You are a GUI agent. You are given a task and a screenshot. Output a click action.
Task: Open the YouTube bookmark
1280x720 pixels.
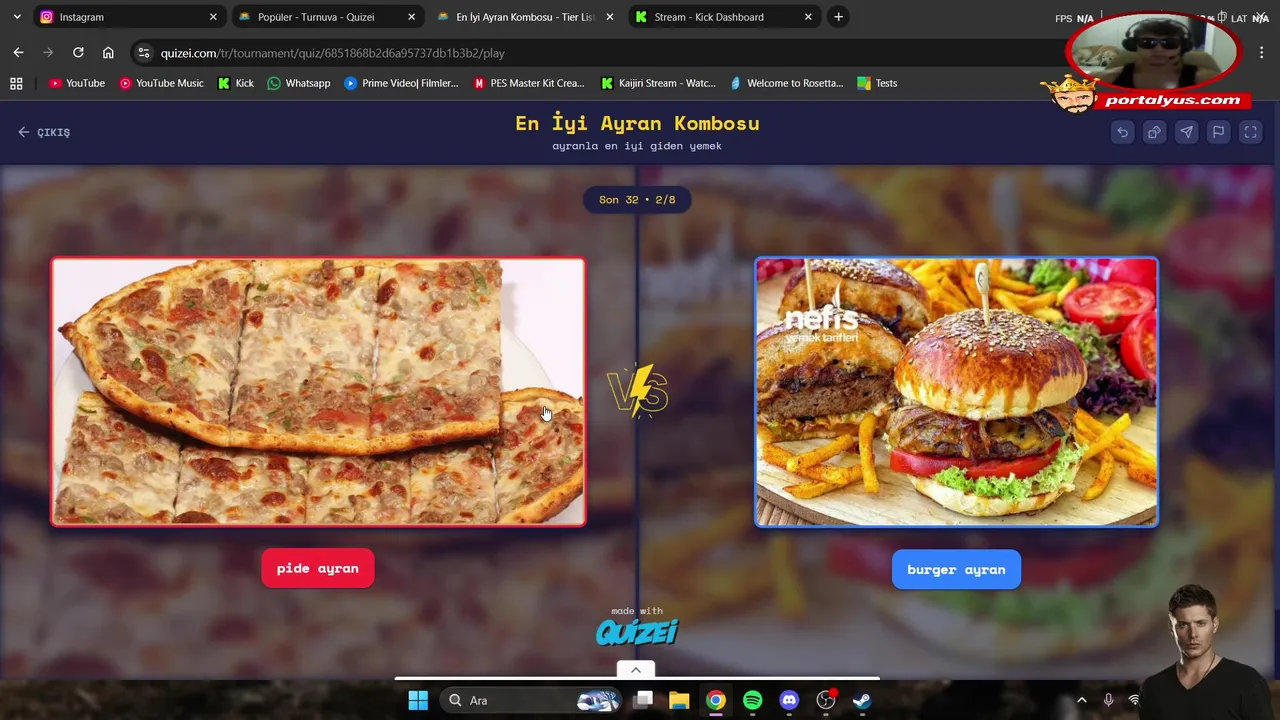77,83
